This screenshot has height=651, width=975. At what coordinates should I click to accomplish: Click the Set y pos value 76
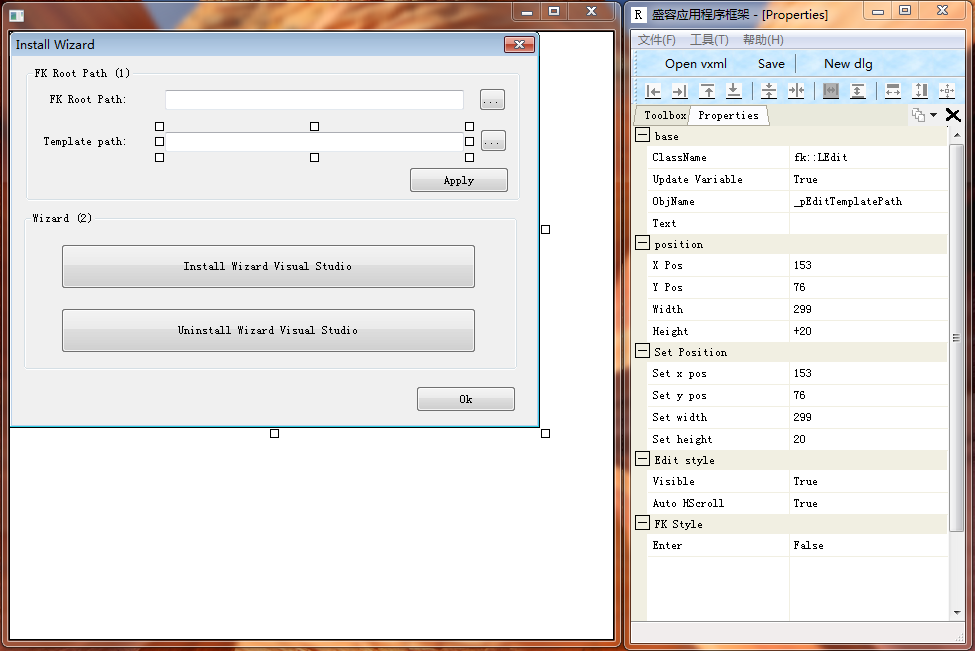pyautogui.click(x=868, y=395)
